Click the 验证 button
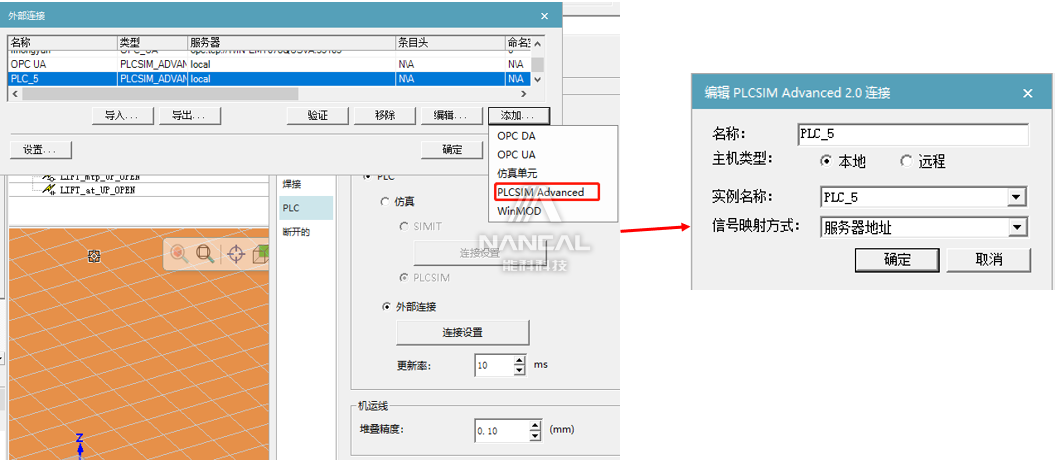The height and width of the screenshot is (464, 1058). tap(318, 115)
